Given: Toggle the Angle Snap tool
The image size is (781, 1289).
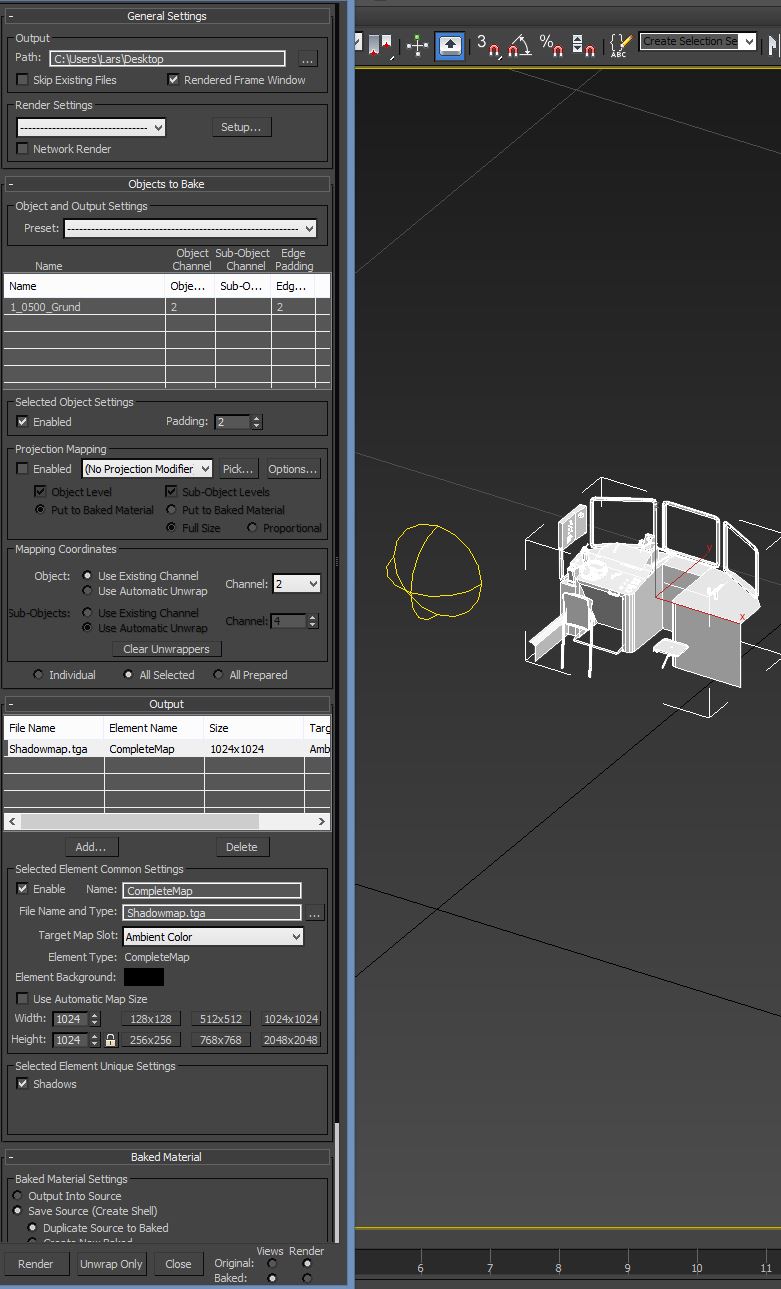Looking at the screenshot, I should pyautogui.click(x=519, y=45).
